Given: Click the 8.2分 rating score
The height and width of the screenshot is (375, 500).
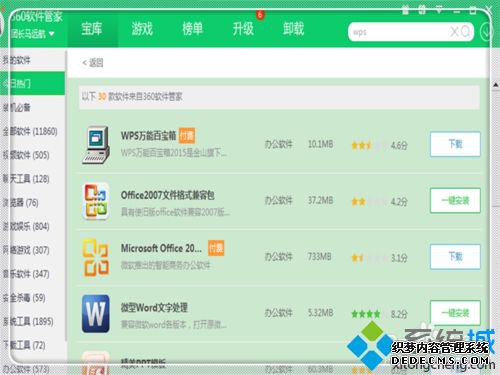Looking at the screenshot, I should pos(399,314).
